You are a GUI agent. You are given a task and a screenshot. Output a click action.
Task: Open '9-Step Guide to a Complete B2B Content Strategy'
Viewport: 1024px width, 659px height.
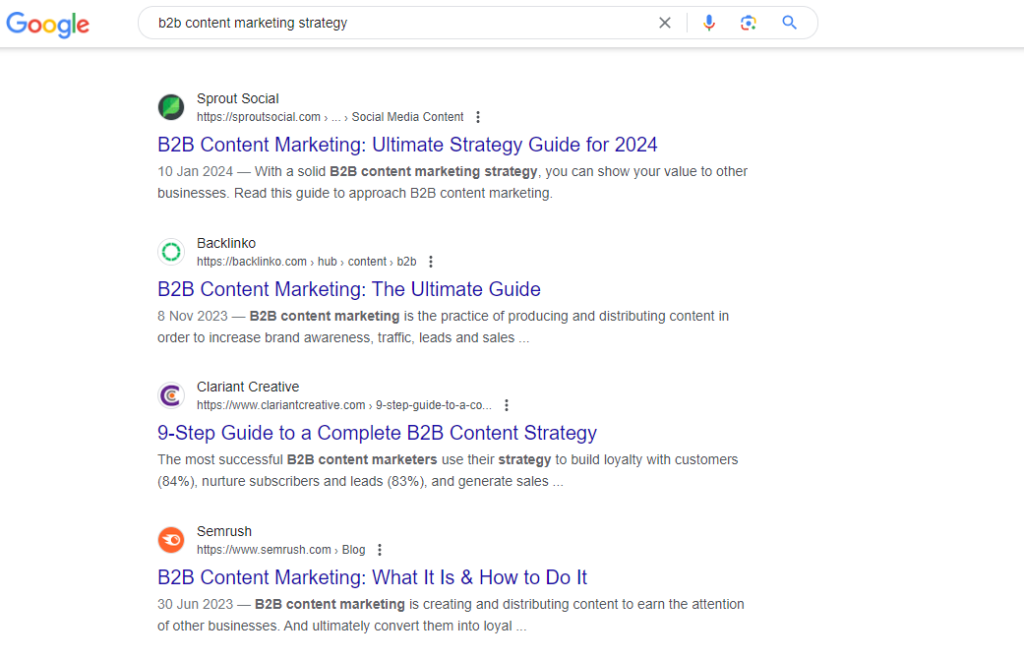377,432
